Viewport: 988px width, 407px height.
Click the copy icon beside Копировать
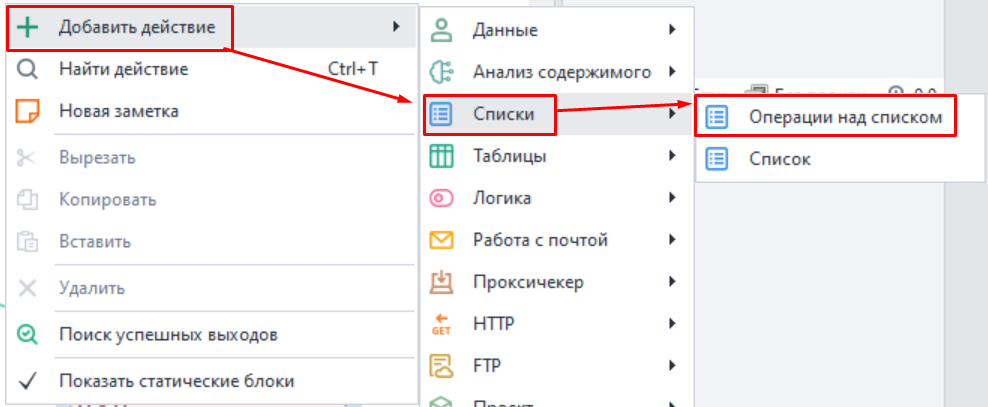click(x=27, y=200)
